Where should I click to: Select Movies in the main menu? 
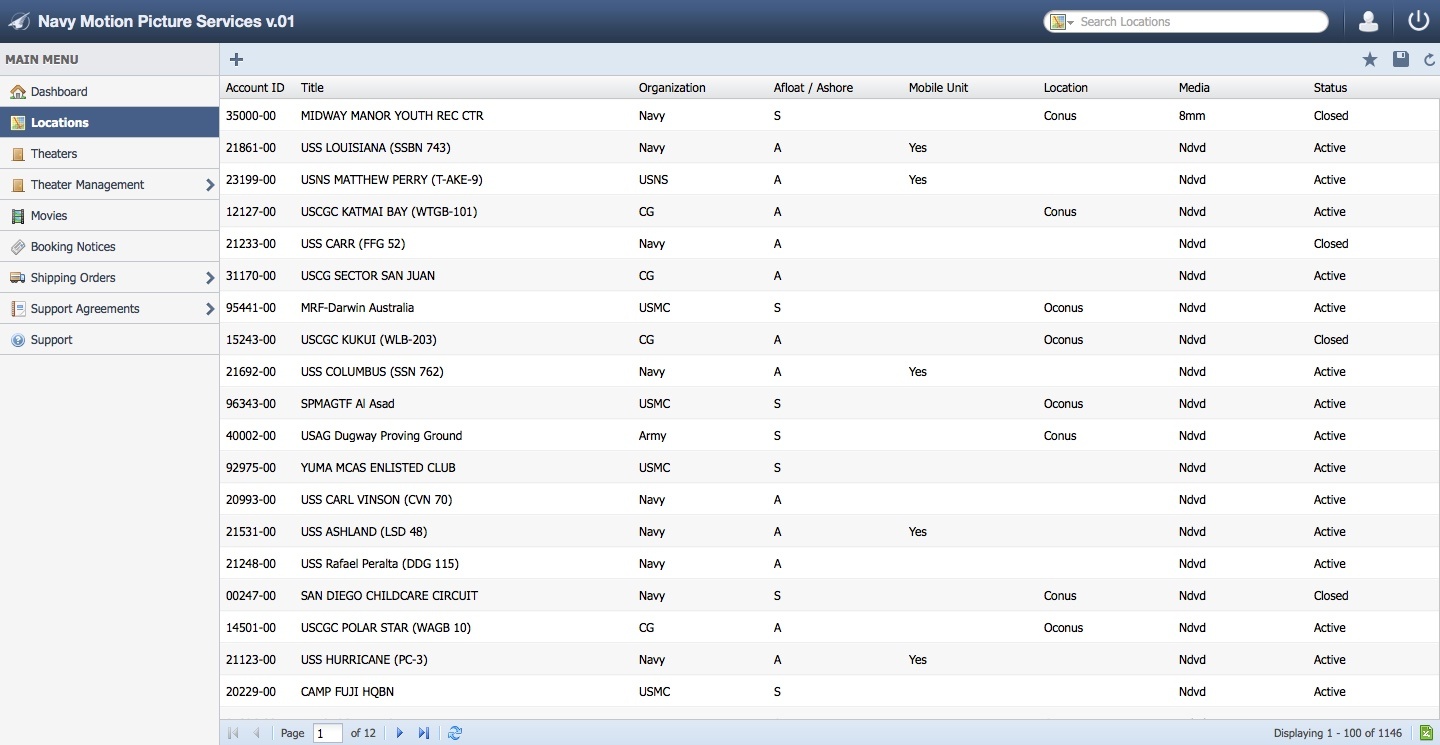coord(49,216)
